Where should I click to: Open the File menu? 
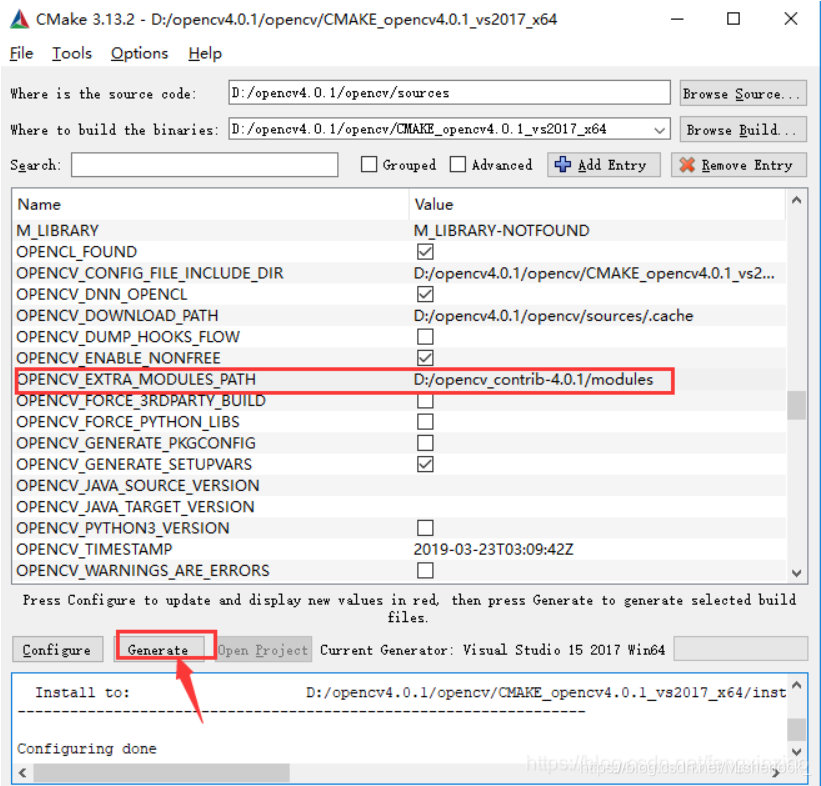(21, 53)
